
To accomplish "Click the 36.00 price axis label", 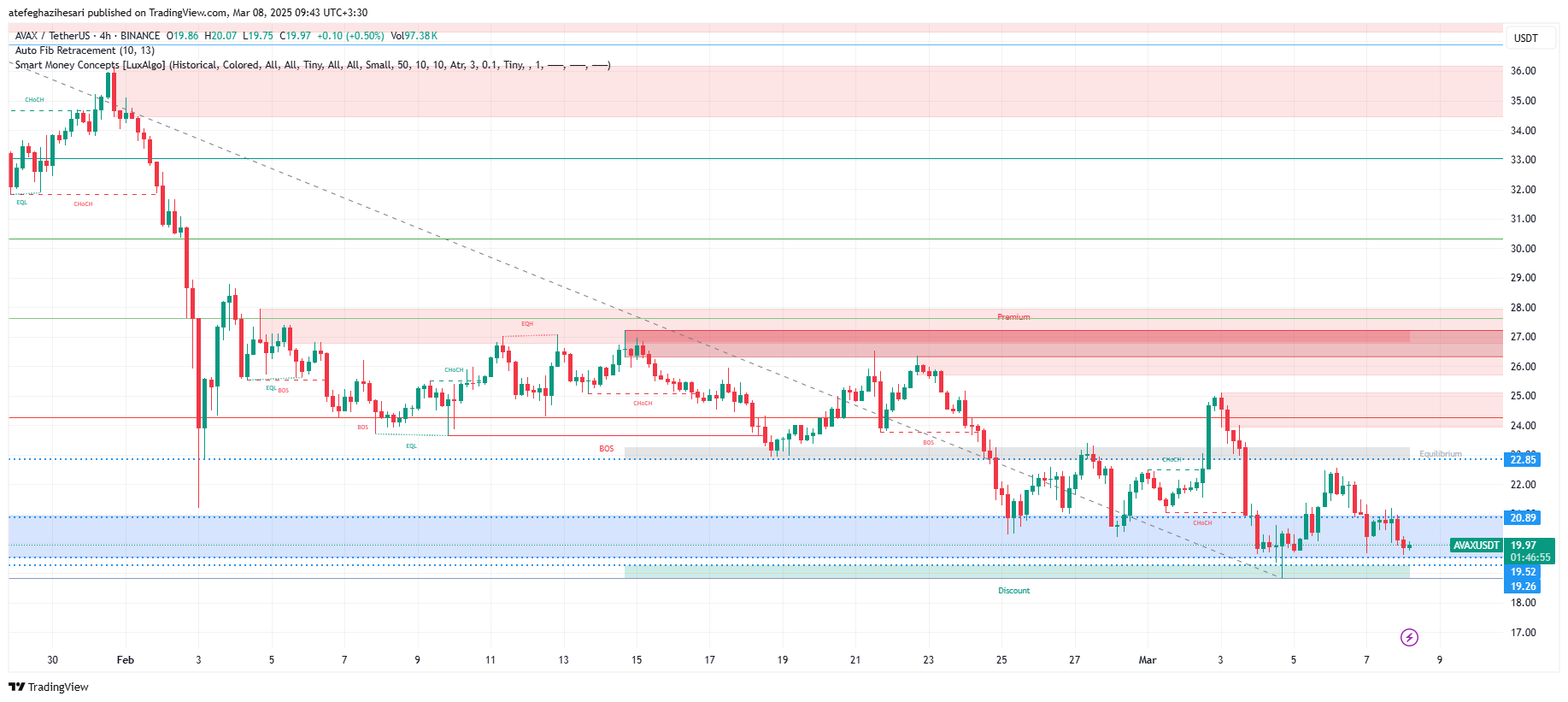I will (1523, 71).
